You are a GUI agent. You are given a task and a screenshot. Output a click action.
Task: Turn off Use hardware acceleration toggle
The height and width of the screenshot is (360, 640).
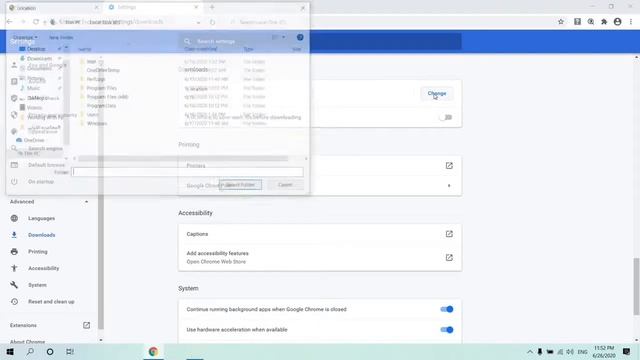(447, 329)
